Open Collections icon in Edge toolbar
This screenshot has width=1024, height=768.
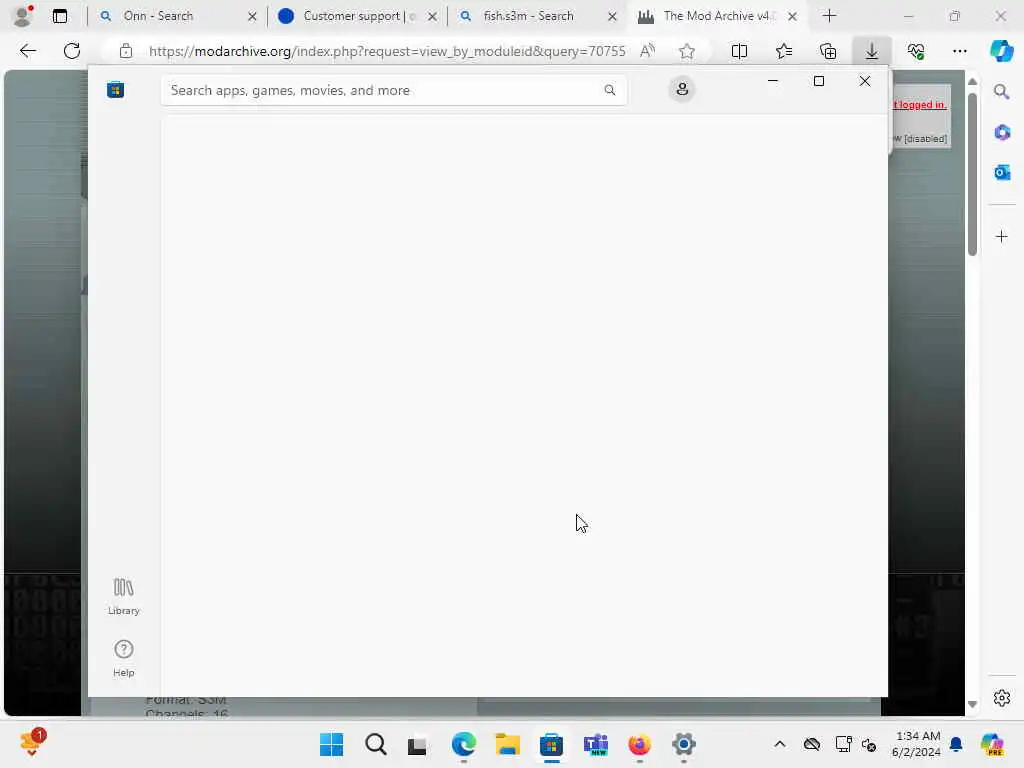pyautogui.click(x=828, y=51)
